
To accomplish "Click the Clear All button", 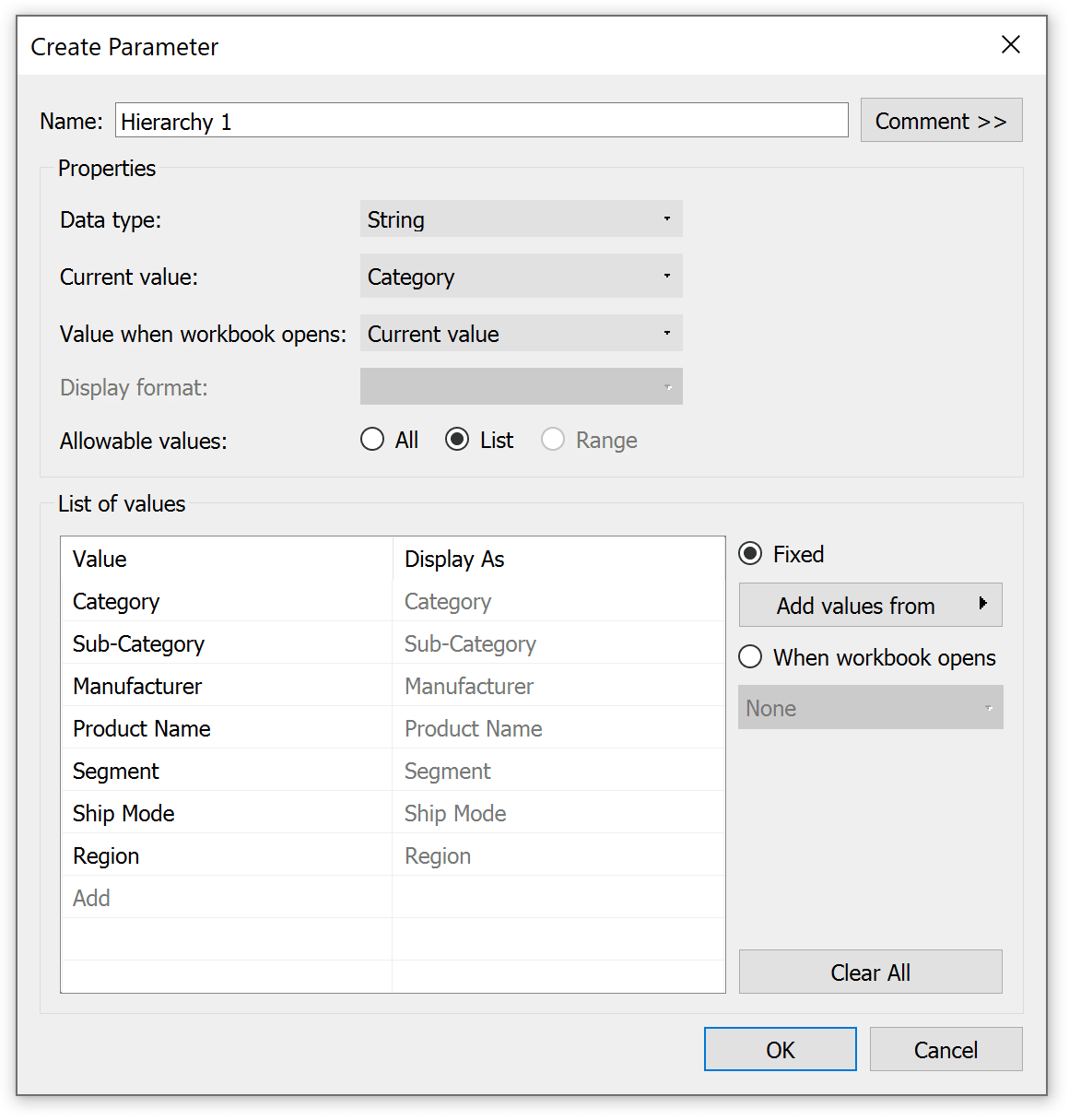I will [870, 973].
